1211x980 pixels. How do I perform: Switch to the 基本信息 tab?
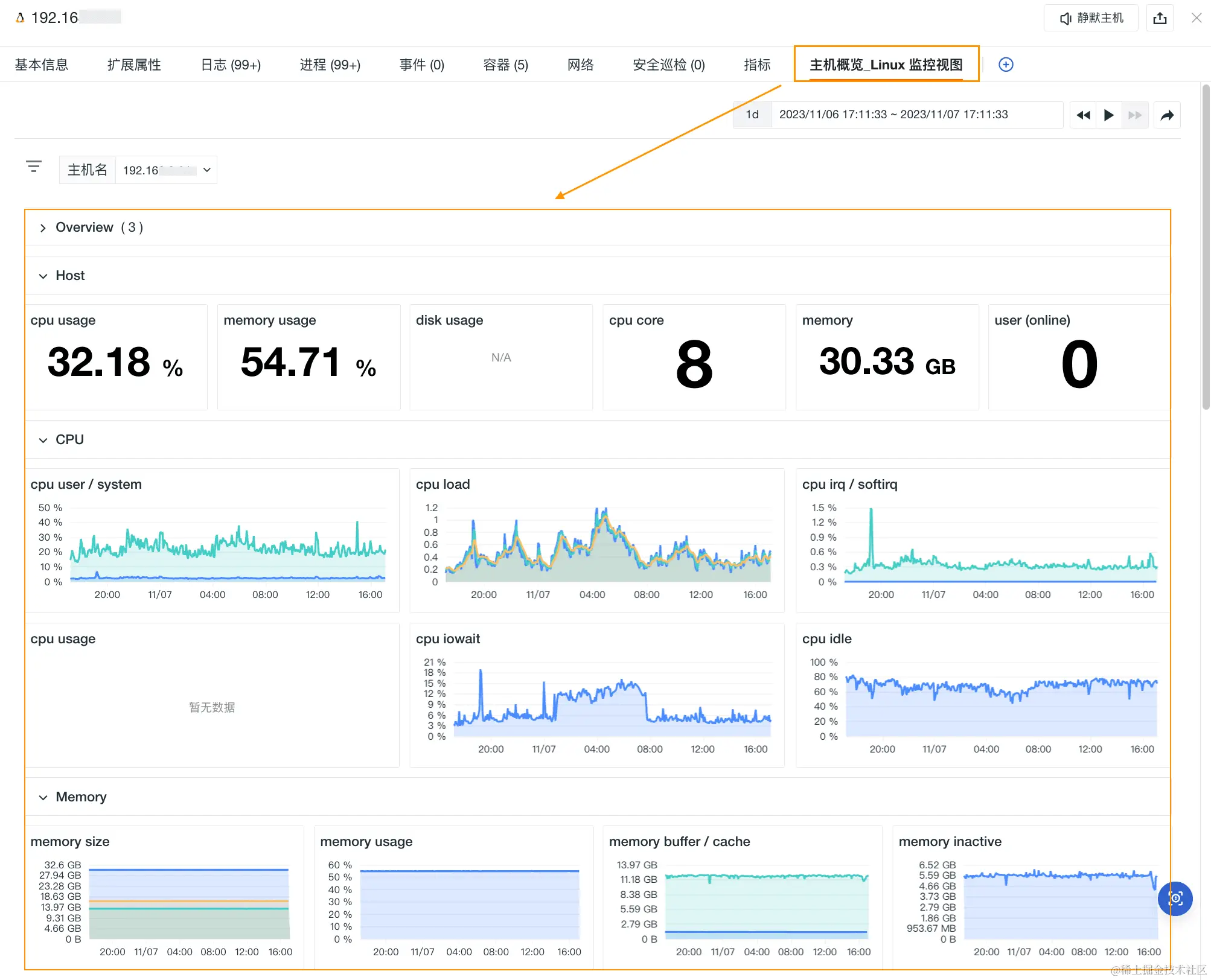(41, 65)
